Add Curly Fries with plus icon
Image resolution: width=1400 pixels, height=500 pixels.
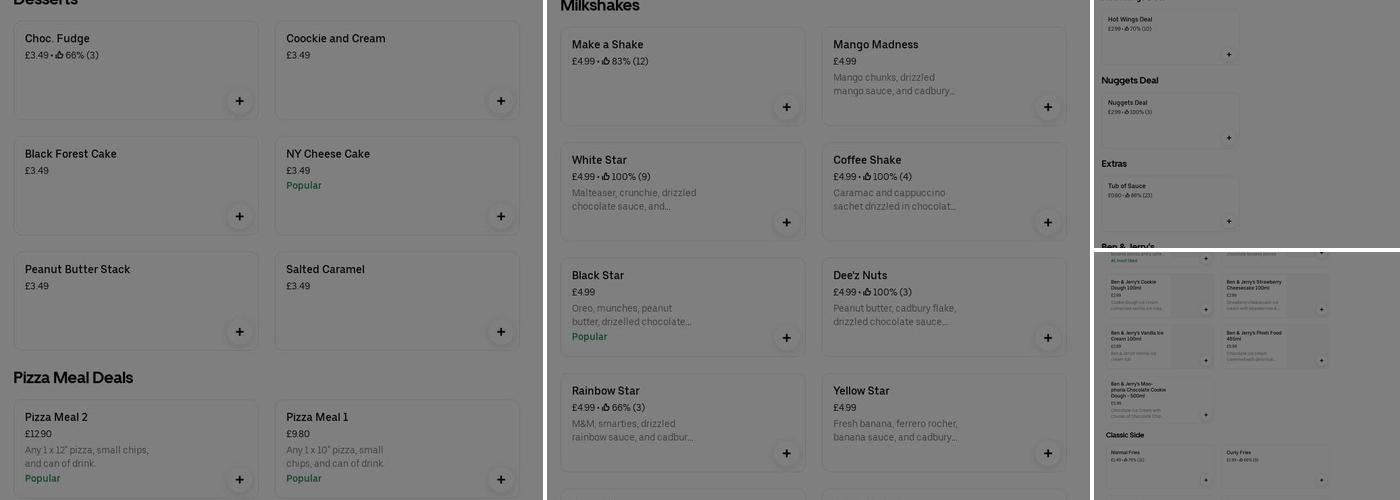[1322, 480]
